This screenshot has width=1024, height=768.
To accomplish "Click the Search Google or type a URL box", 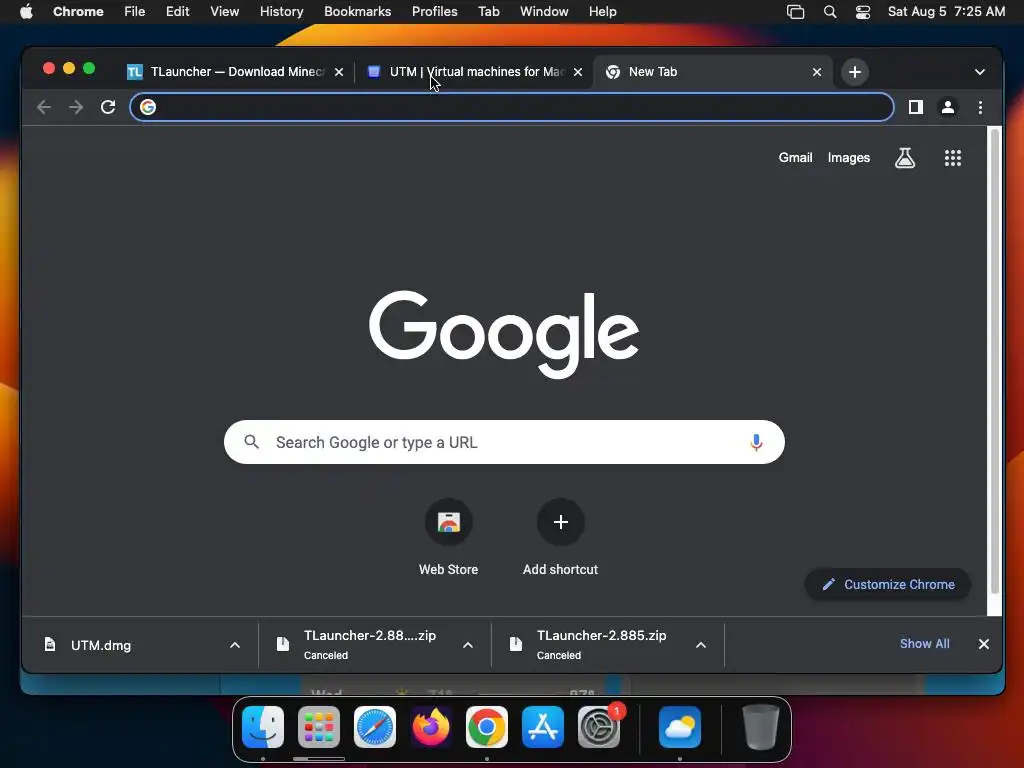I will (x=504, y=442).
